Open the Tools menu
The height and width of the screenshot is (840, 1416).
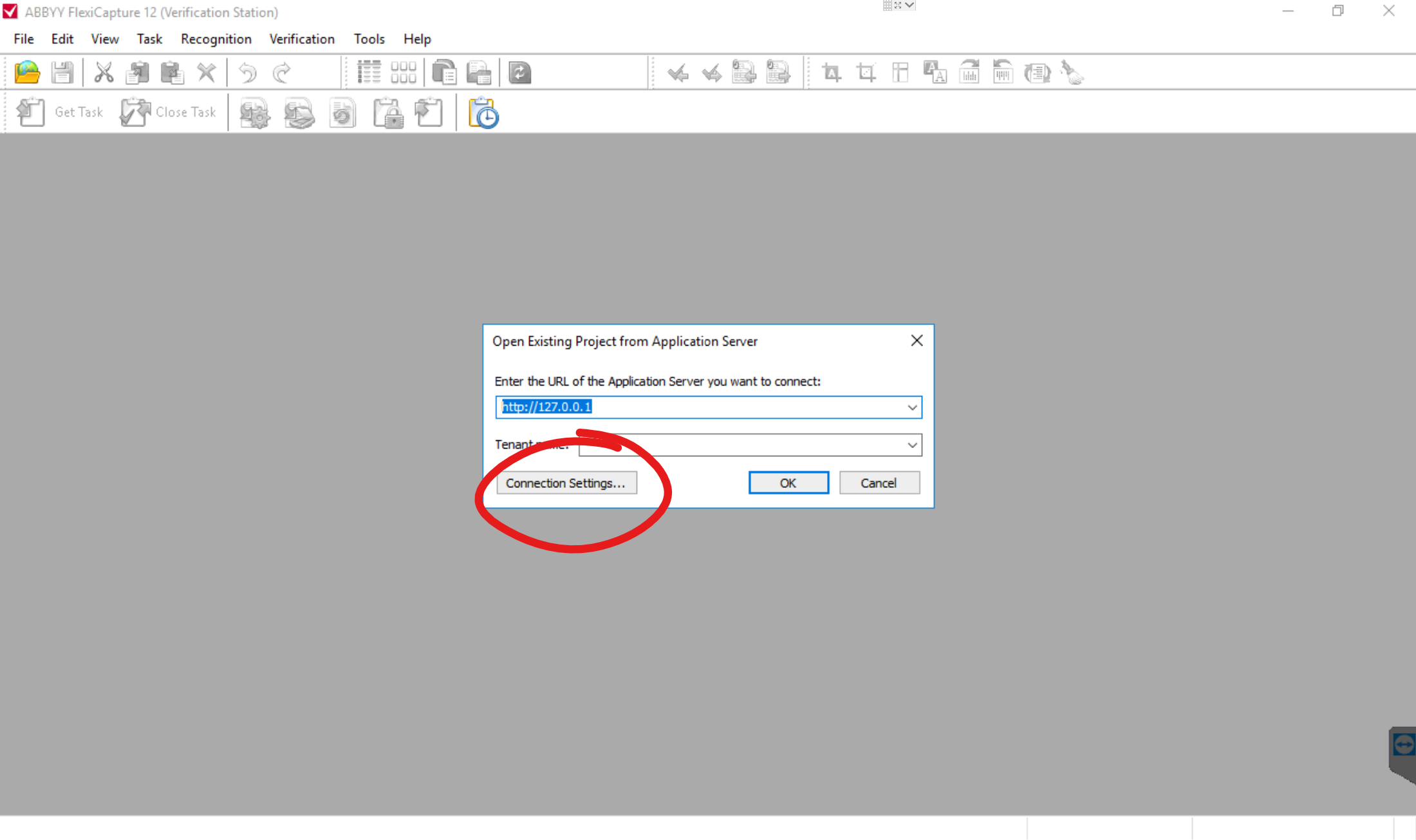369,39
